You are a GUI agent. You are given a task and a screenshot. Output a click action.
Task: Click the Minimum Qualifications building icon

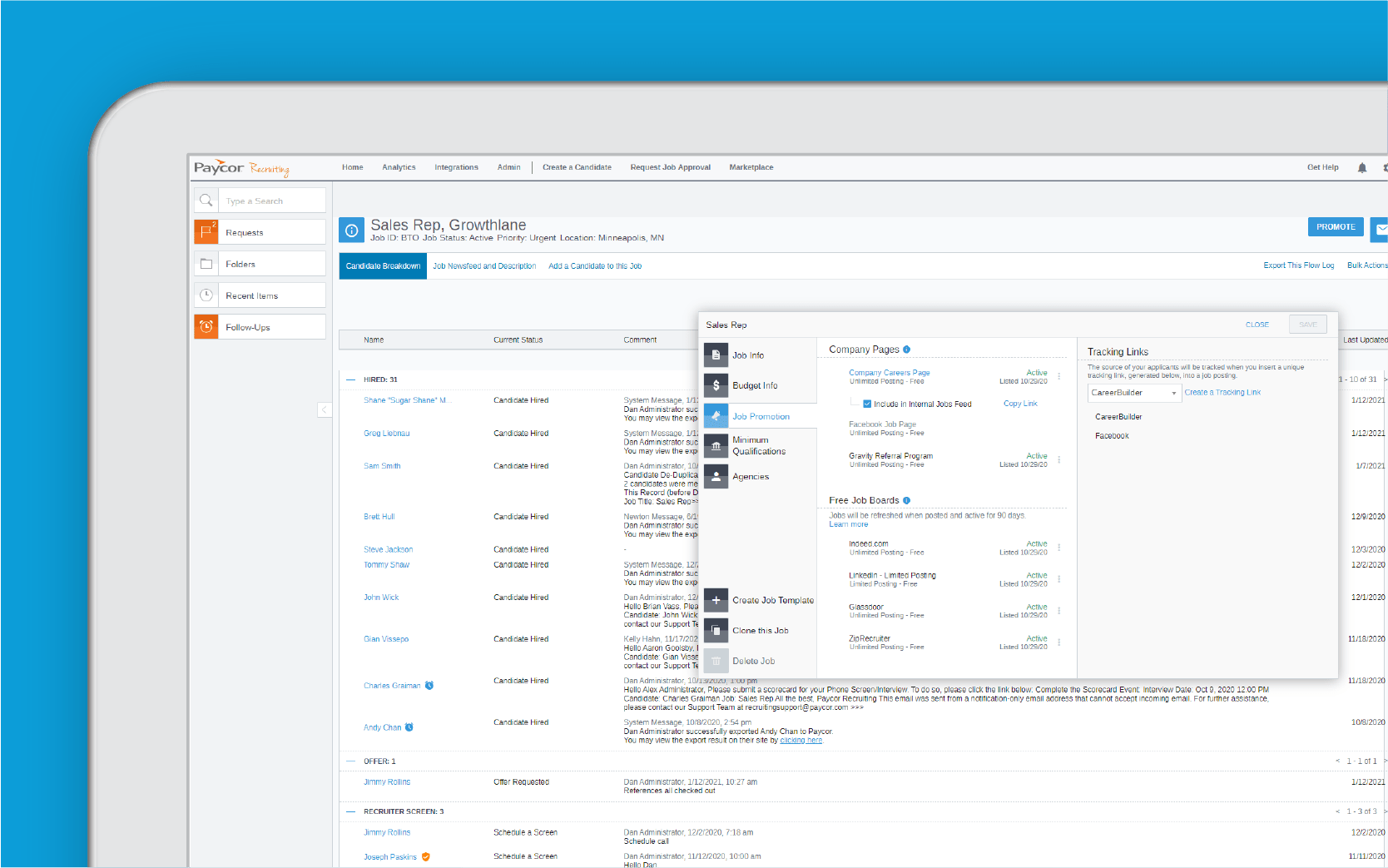pos(716,446)
